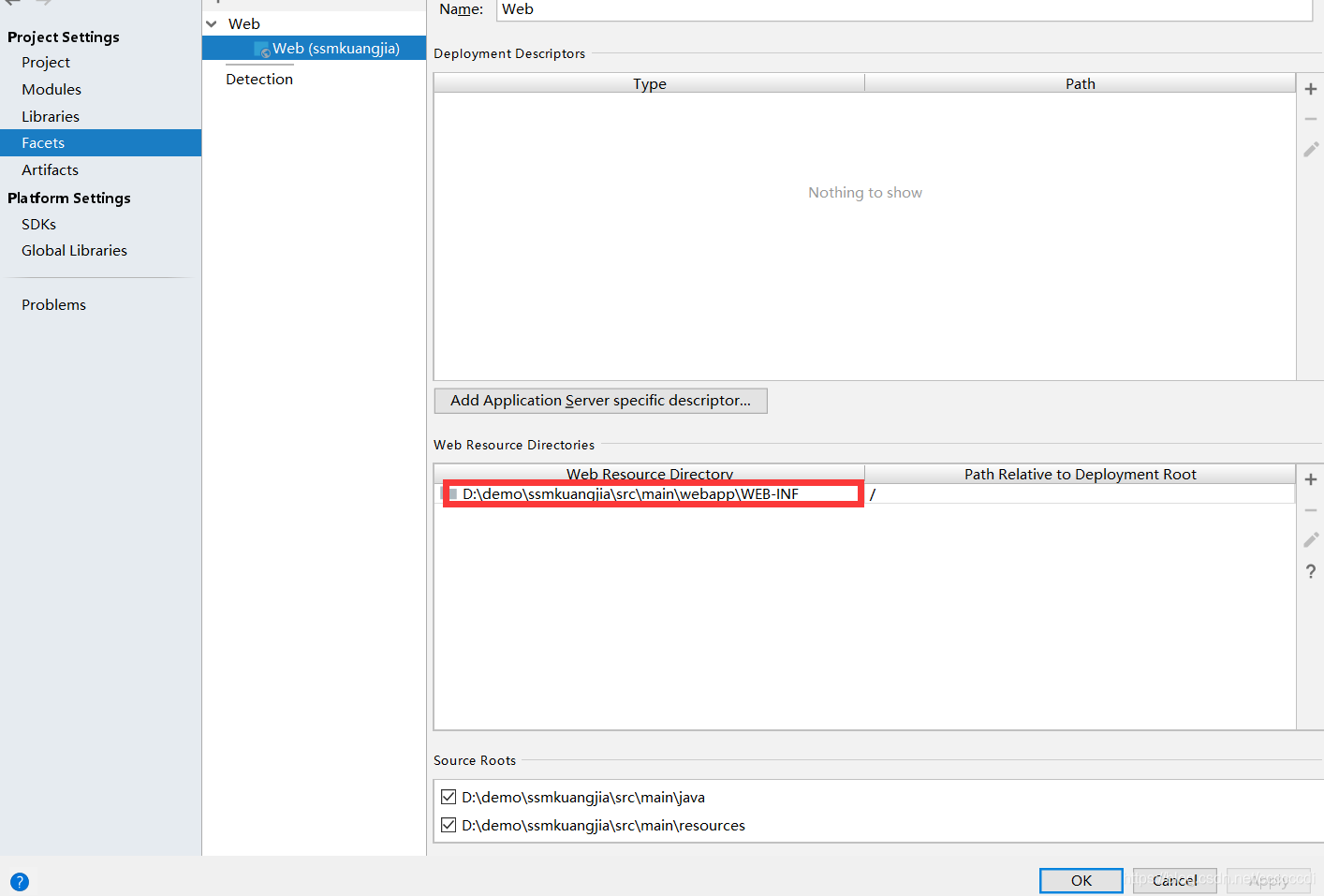
Task: Toggle source root src\main\java checkbox
Action: click(x=449, y=797)
